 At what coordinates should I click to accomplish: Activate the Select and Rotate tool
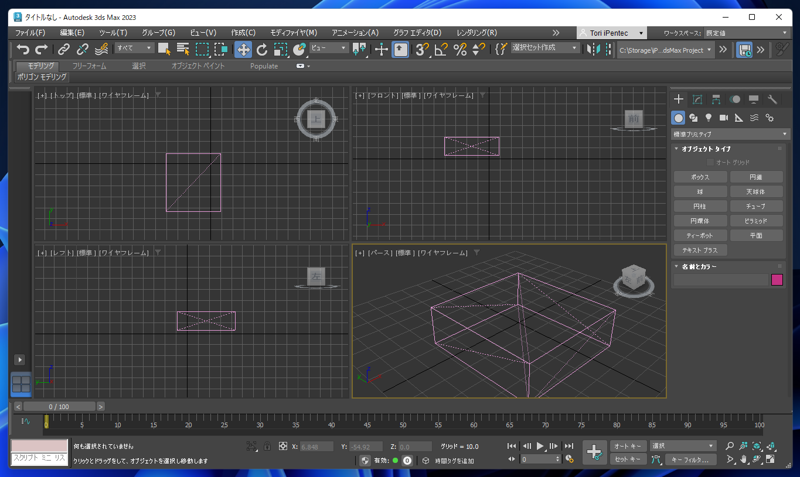click(x=262, y=49)
